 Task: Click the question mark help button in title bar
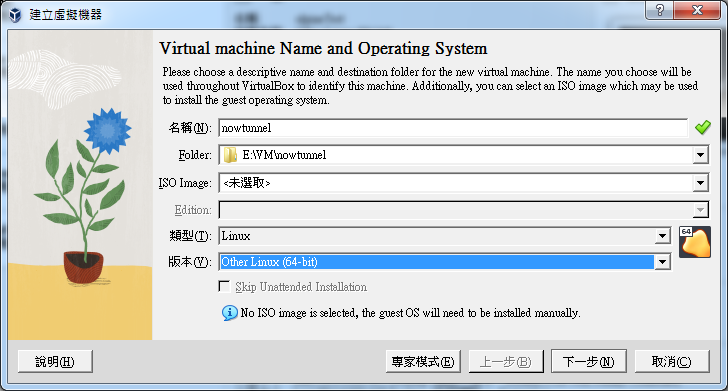click(x=659, y=10)
